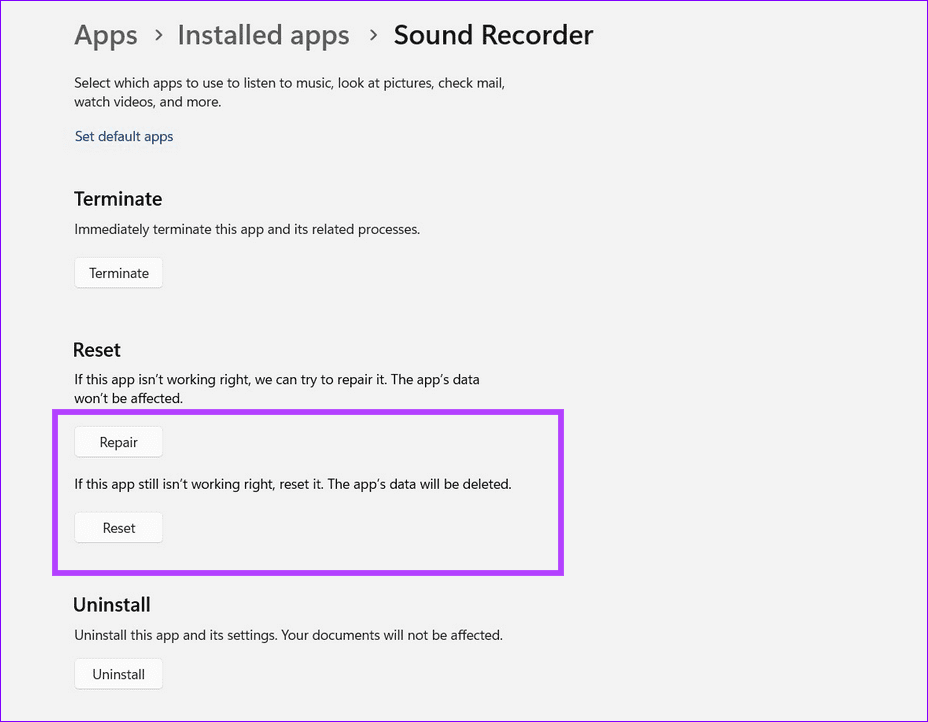This screenshot has width=928, height=722.
Task: Click the terminate process description text
Action: [x=246, y=229]
